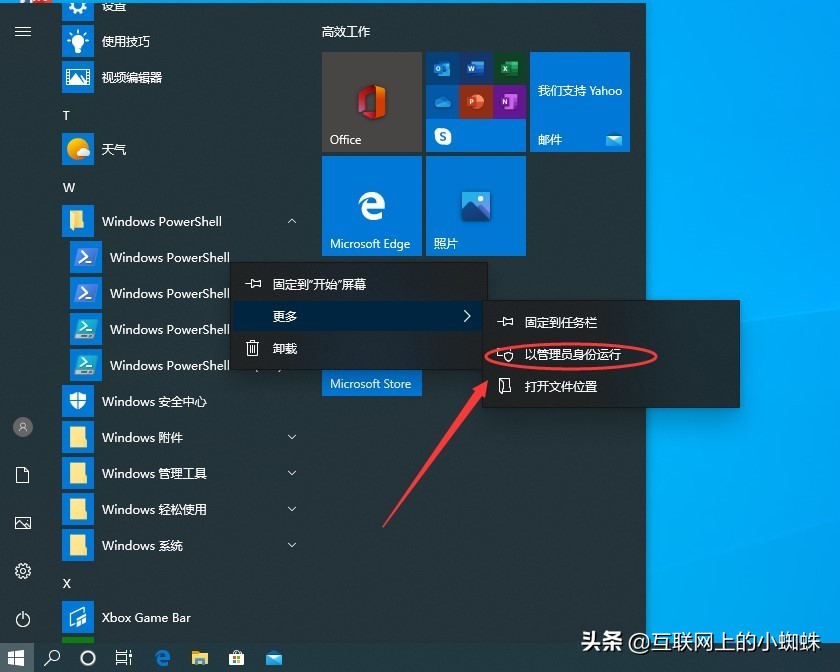840x672 pixels.
Task: Launch the 天气 weather app
Action: point(113,149)
